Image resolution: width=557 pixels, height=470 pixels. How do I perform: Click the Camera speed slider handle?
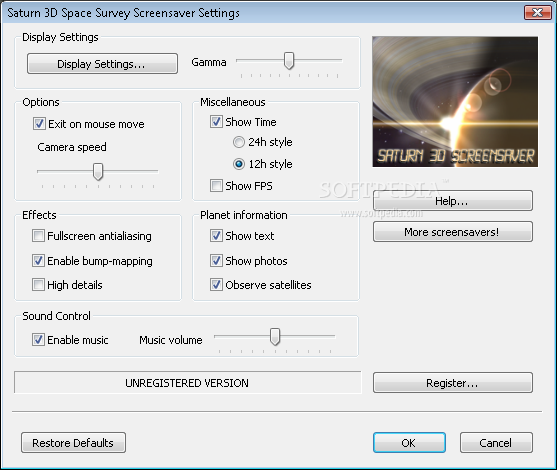click(x=98, y=171)
